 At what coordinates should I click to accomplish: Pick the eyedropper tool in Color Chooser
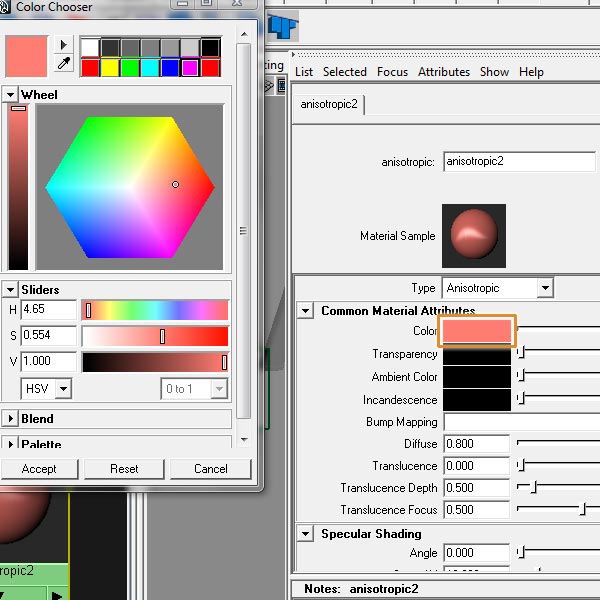[x=64, y=64]
